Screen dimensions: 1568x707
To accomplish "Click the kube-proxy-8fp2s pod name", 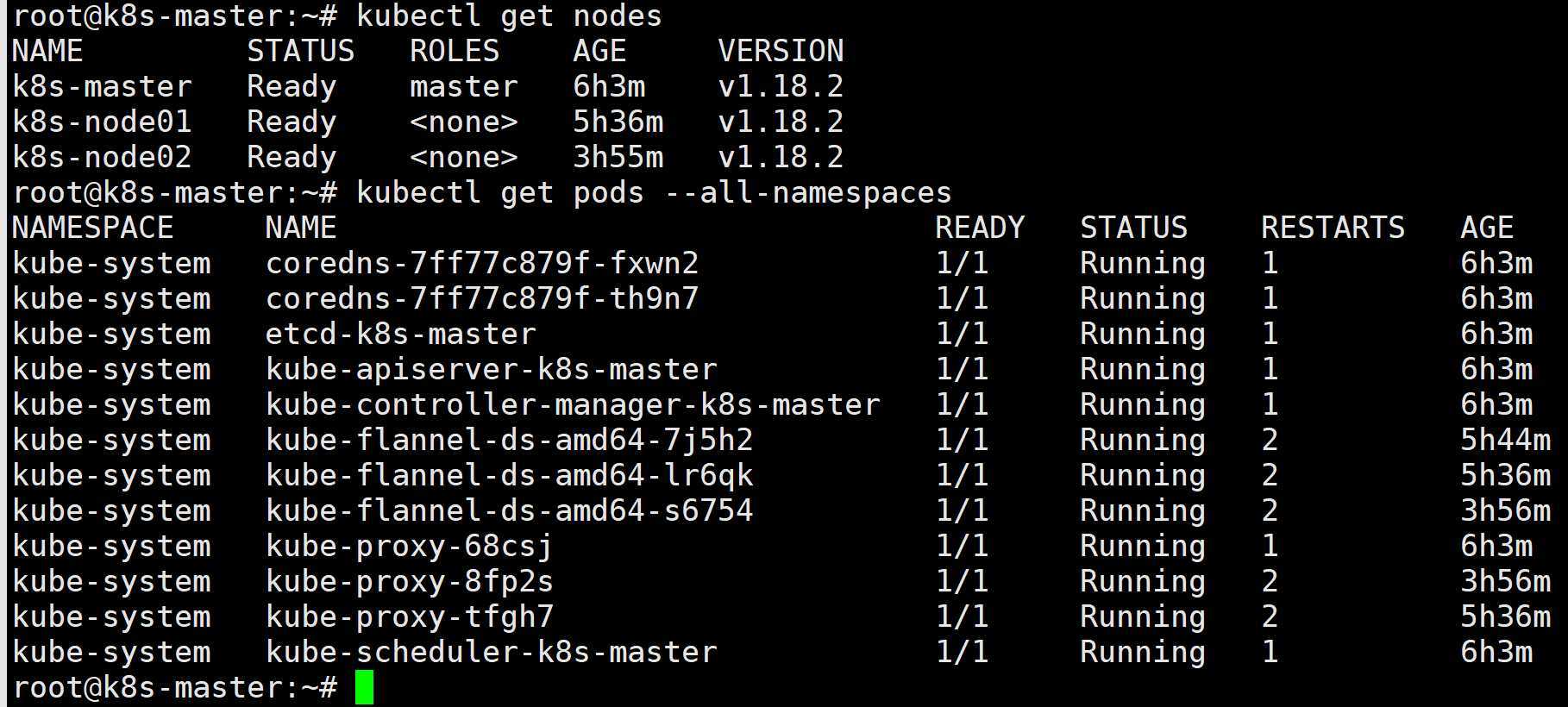I will pos(410,581).
